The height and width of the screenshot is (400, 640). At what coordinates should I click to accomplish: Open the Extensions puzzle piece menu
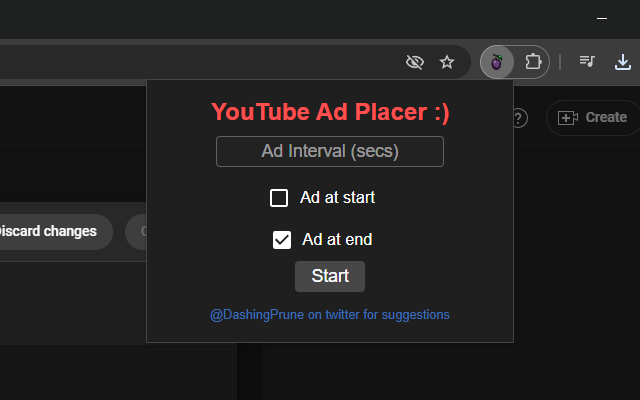[x=533, y=62]
